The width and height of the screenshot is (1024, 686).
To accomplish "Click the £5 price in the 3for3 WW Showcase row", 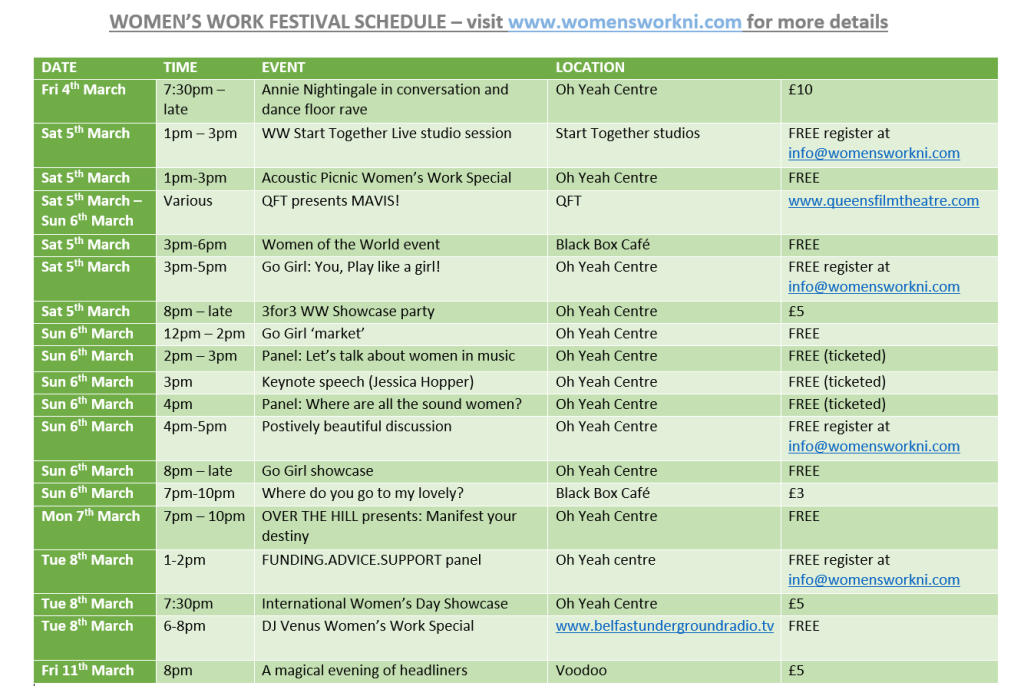I will click(x=889, y=312).
